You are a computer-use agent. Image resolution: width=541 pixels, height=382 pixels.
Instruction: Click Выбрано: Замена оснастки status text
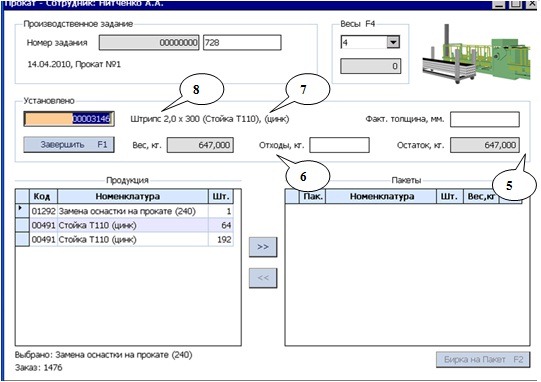click(x=104, y=355)
